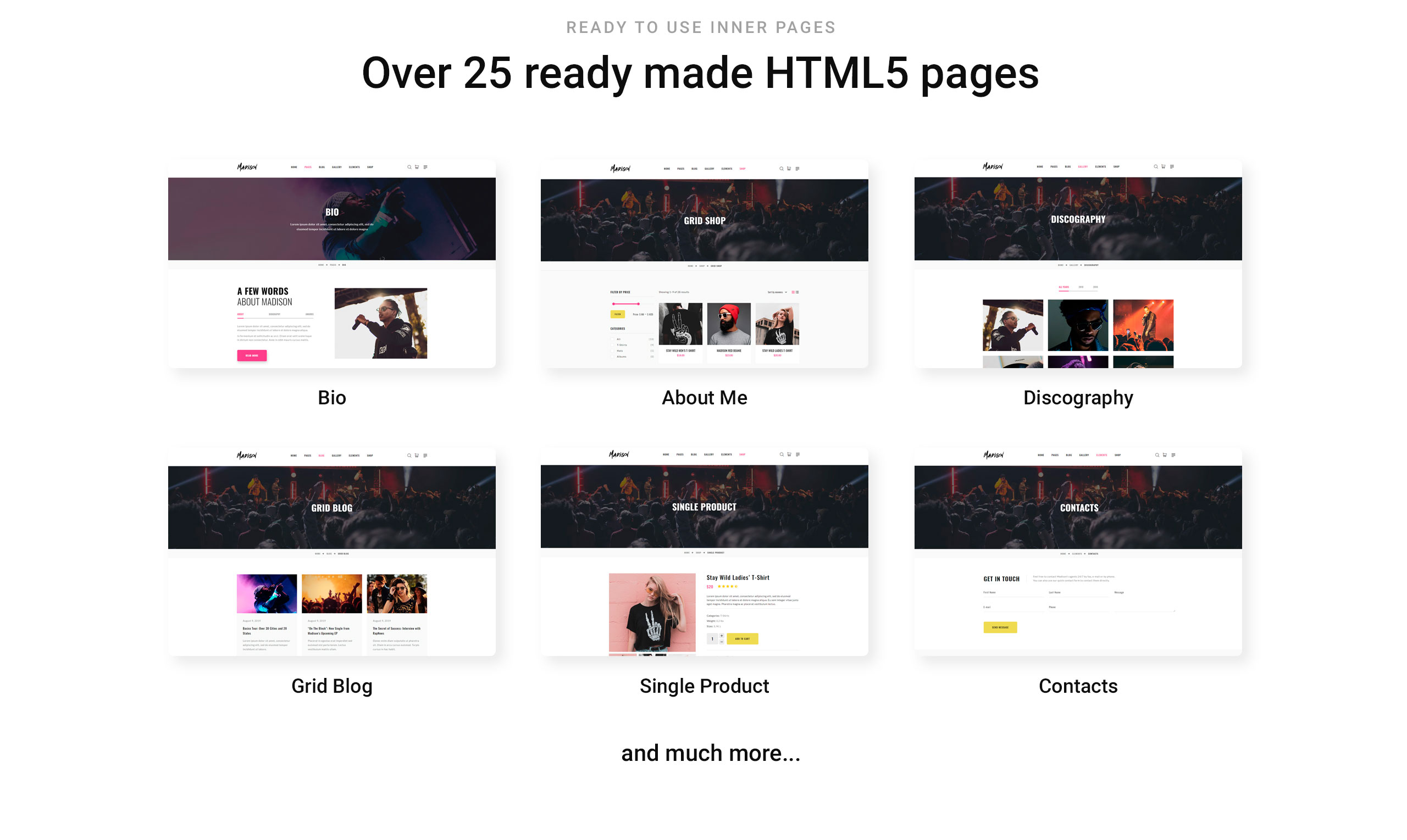Click the Madison logo in the Grid Shop preview
This screenshot has height=840, width=1407.
[621, 169]
